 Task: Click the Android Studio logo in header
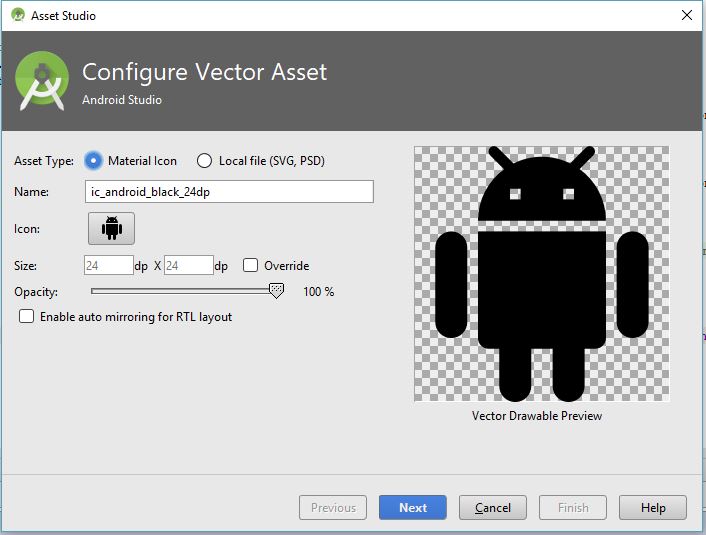click(x=42, y=81)
